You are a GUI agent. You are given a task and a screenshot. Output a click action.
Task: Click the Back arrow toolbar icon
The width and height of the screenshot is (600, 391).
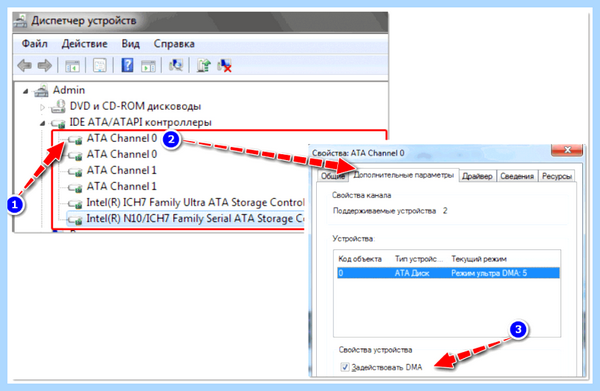click(x=25, y=65)
